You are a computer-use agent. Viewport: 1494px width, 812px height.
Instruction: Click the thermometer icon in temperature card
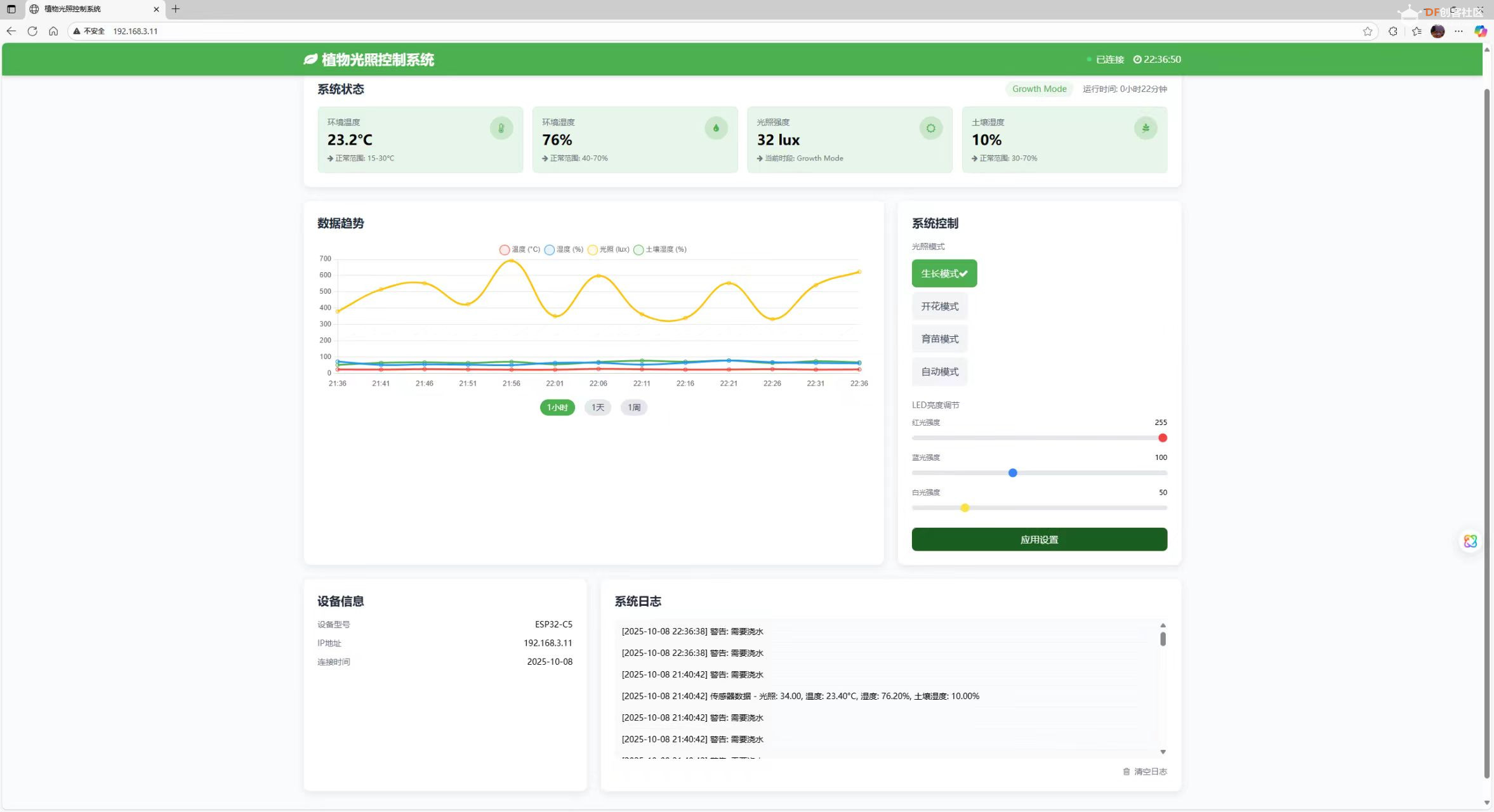click(501, 128)
